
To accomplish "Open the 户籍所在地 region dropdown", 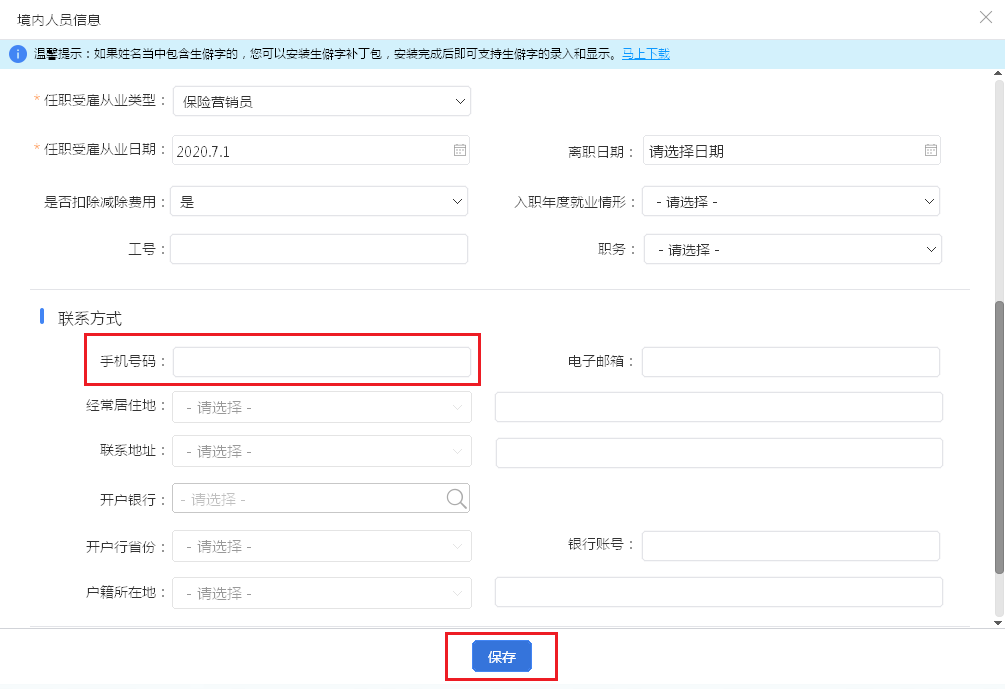I will pos(322,593).
